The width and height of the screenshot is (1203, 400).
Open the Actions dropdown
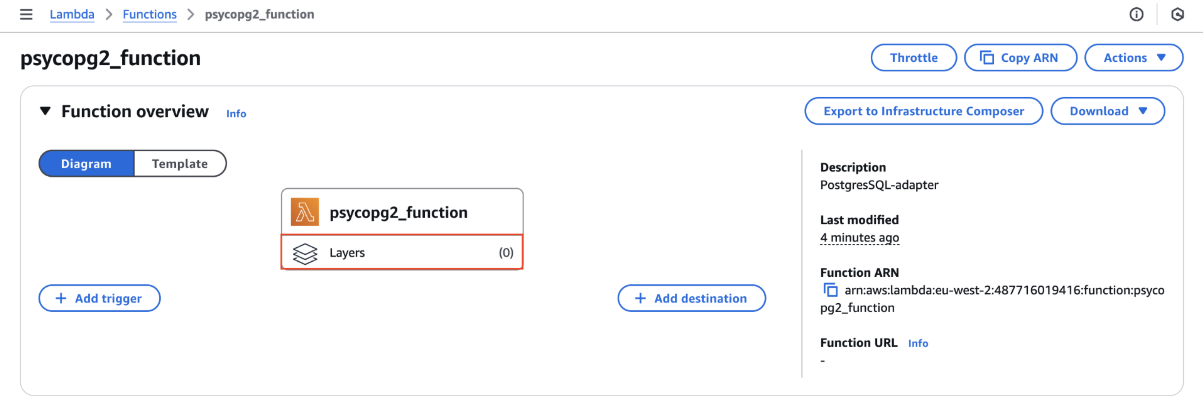[x=1135, y=58]
